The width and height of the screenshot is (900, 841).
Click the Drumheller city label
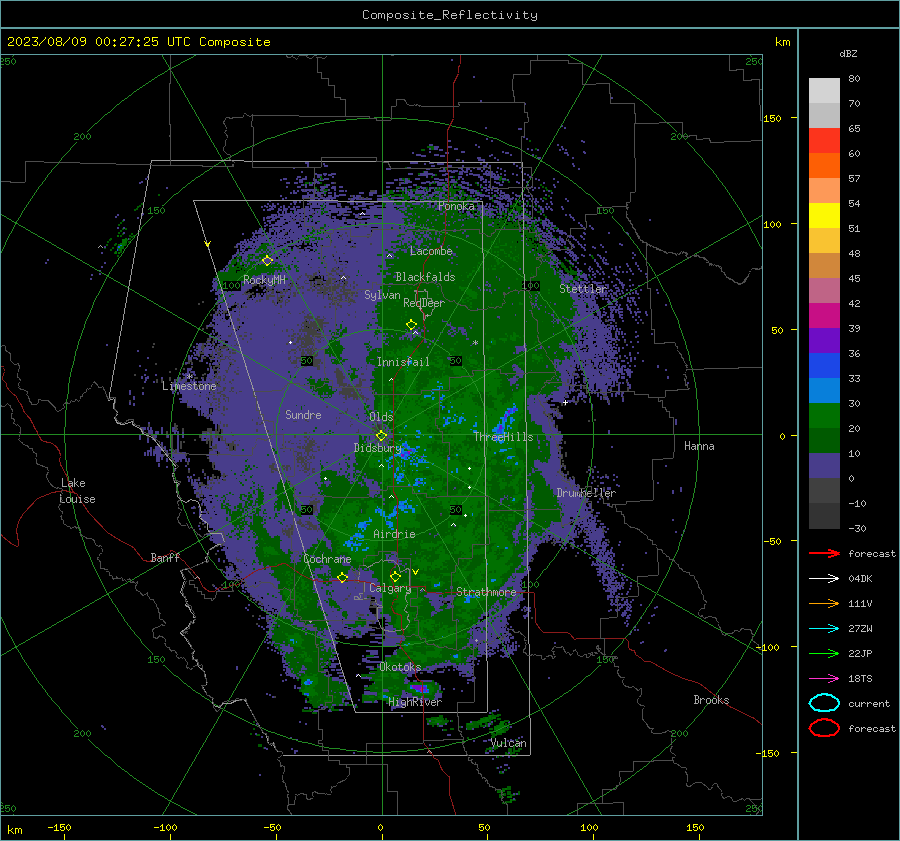(586, 493)
